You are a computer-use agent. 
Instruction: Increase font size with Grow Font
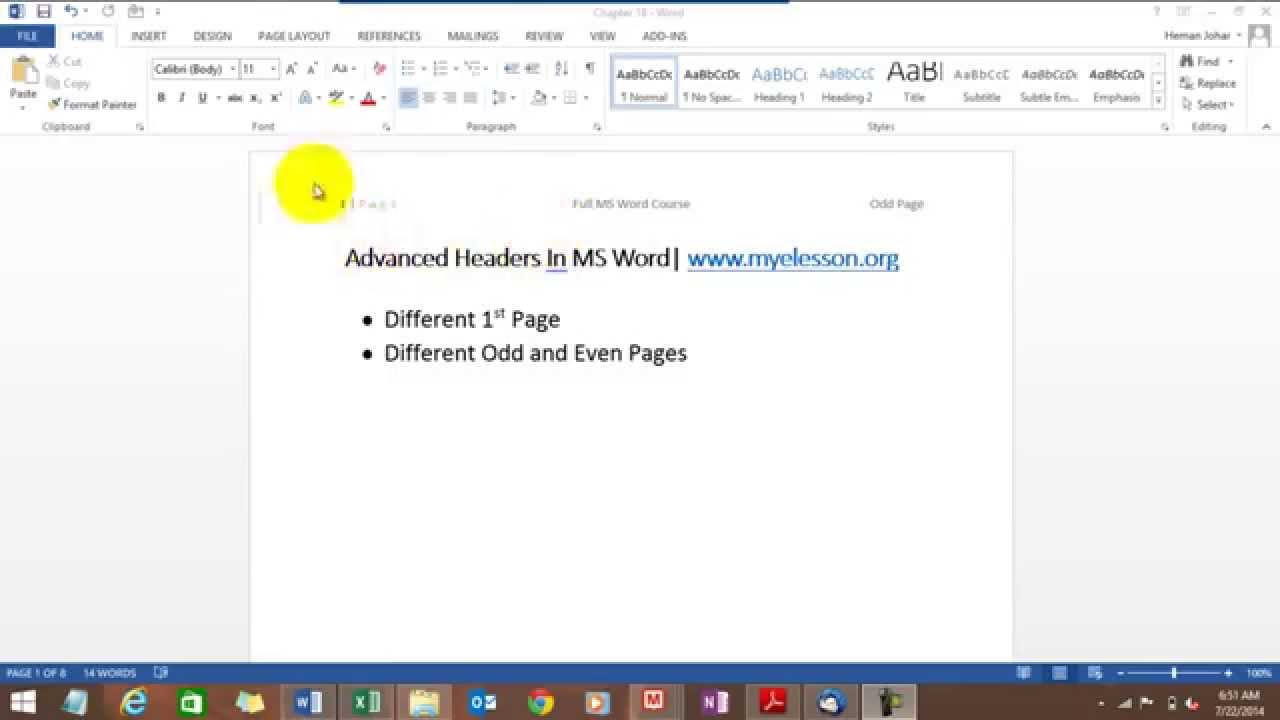point(291,69)
